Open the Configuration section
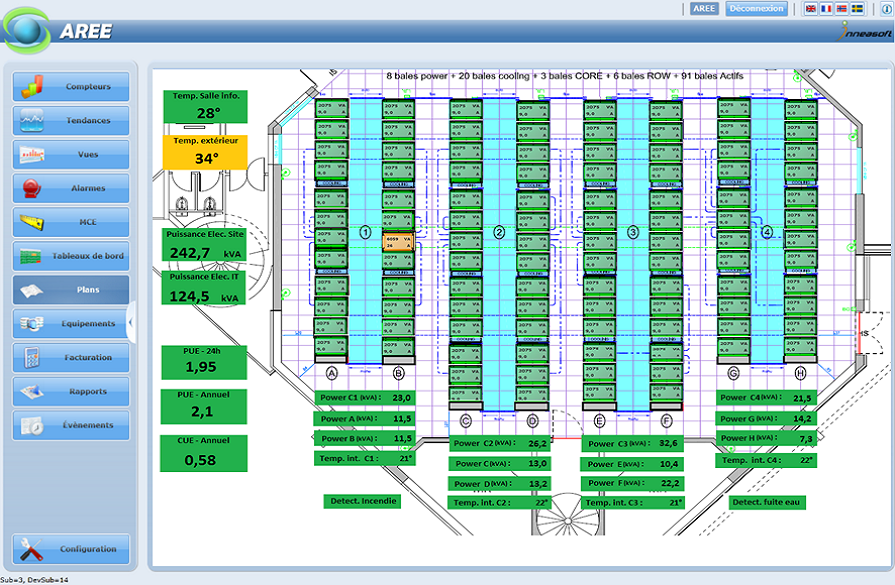The image size is (895, 585). coord(71,549)
